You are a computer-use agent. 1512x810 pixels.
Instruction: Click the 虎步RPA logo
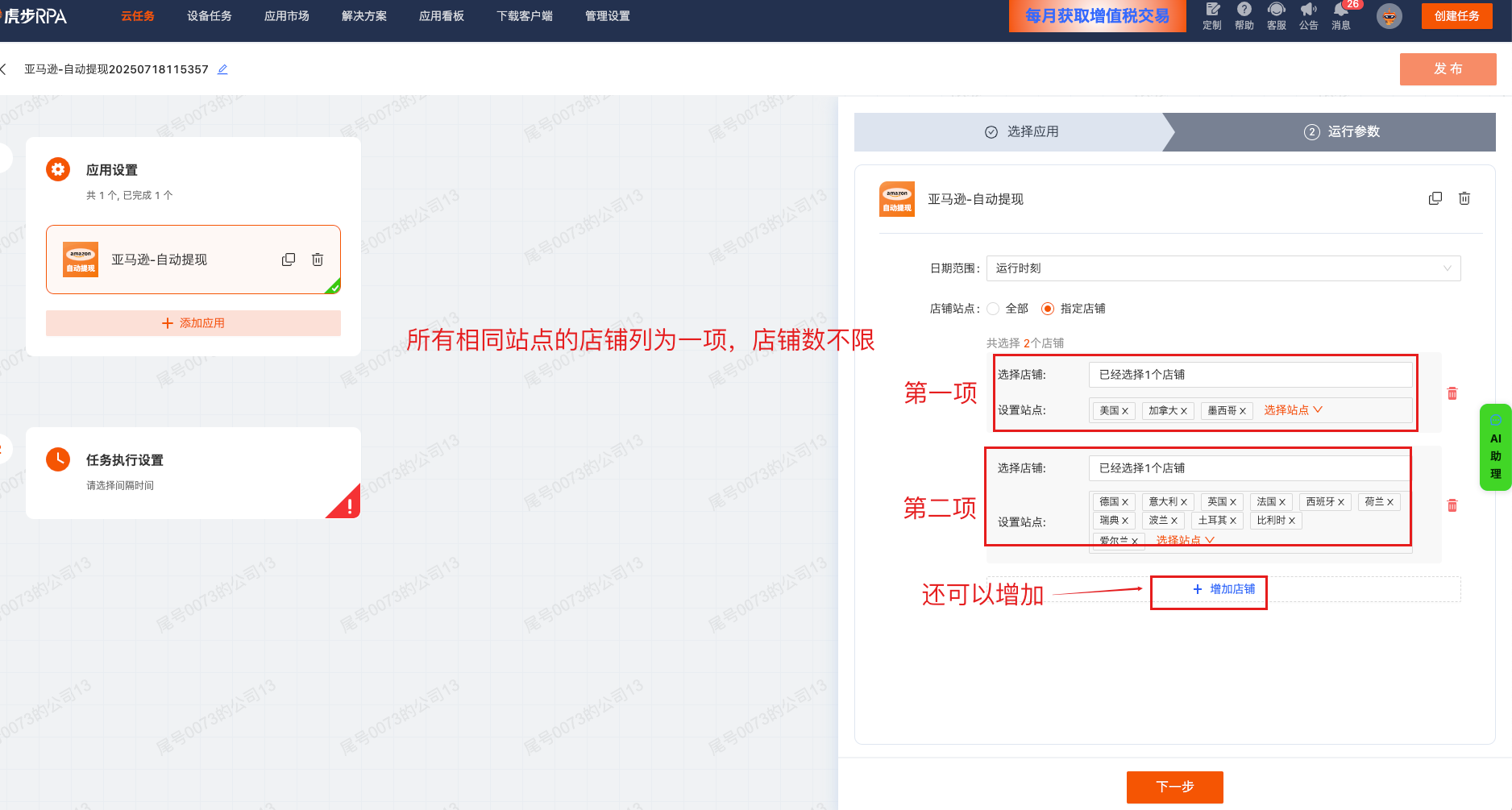click(x=34, y=16)
